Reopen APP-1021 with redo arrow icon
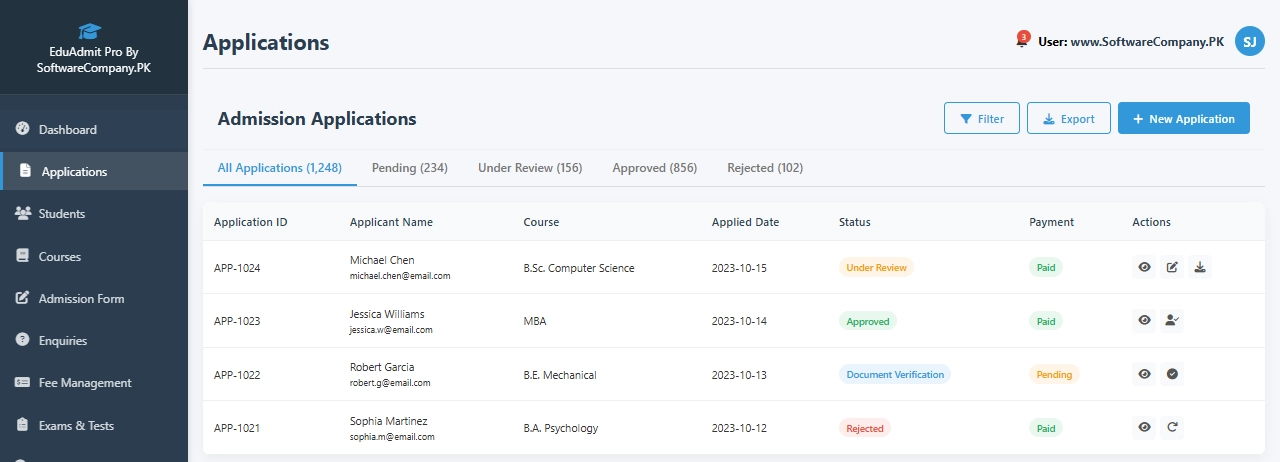The width and height of the screenshot is (1280, 462). pos(1173,427)
